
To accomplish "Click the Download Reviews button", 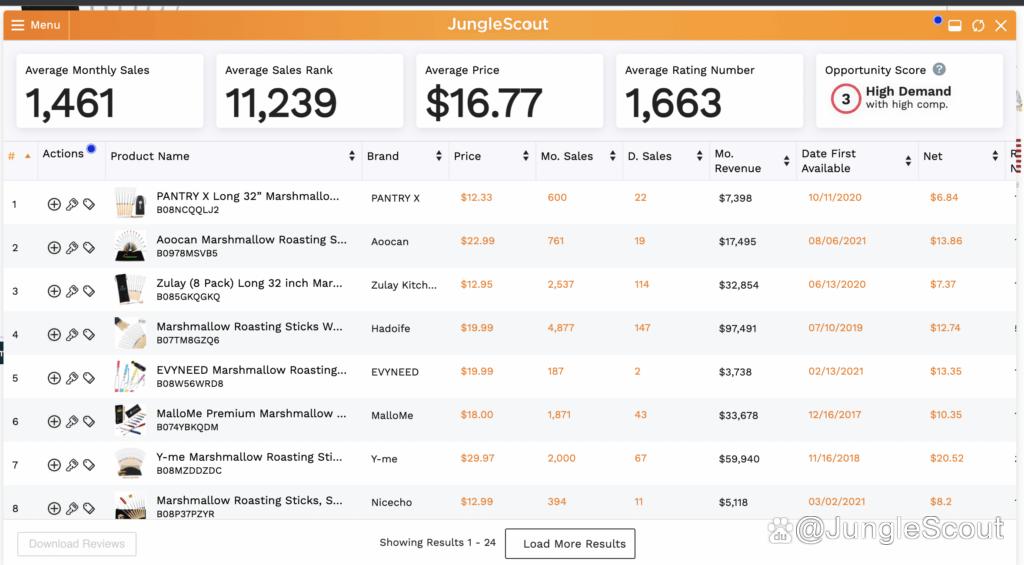I will coord(77,544).
